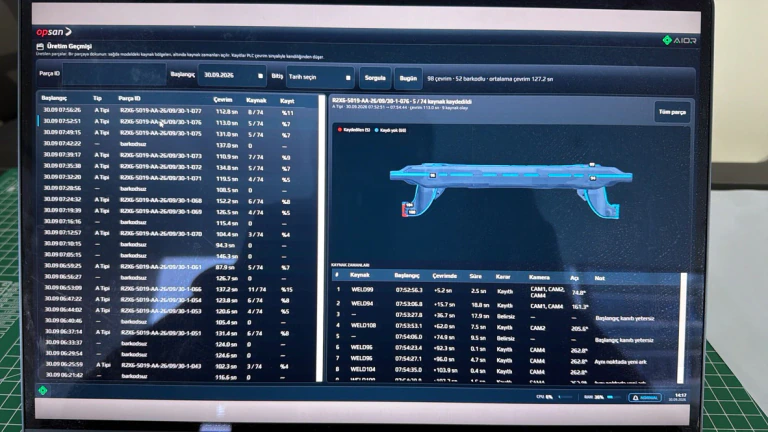Open the Bitiş Tarih seçin date picker
Image resolution: width=768 pixels, height=432 pixels.
tap(320, 77)
